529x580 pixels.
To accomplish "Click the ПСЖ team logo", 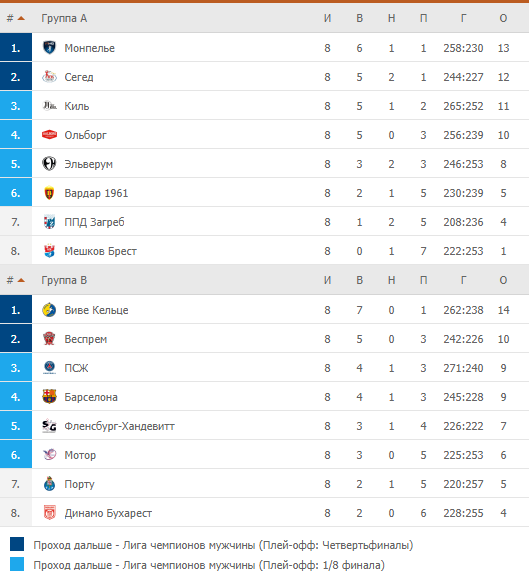I will 49,368.
